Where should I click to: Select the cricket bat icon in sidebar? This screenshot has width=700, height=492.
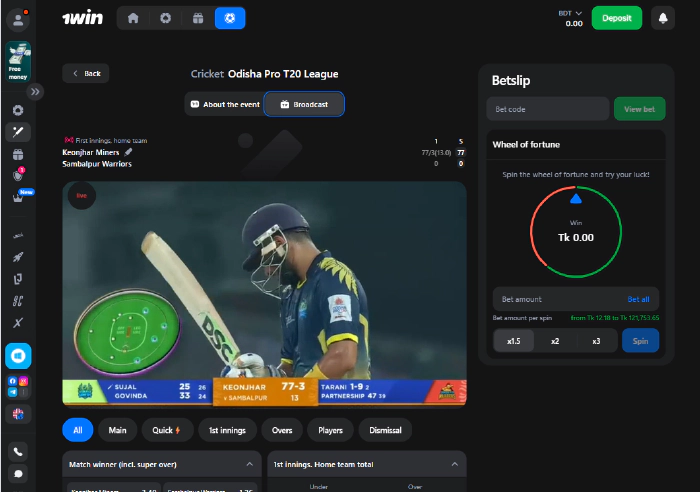tap(18, 132)
